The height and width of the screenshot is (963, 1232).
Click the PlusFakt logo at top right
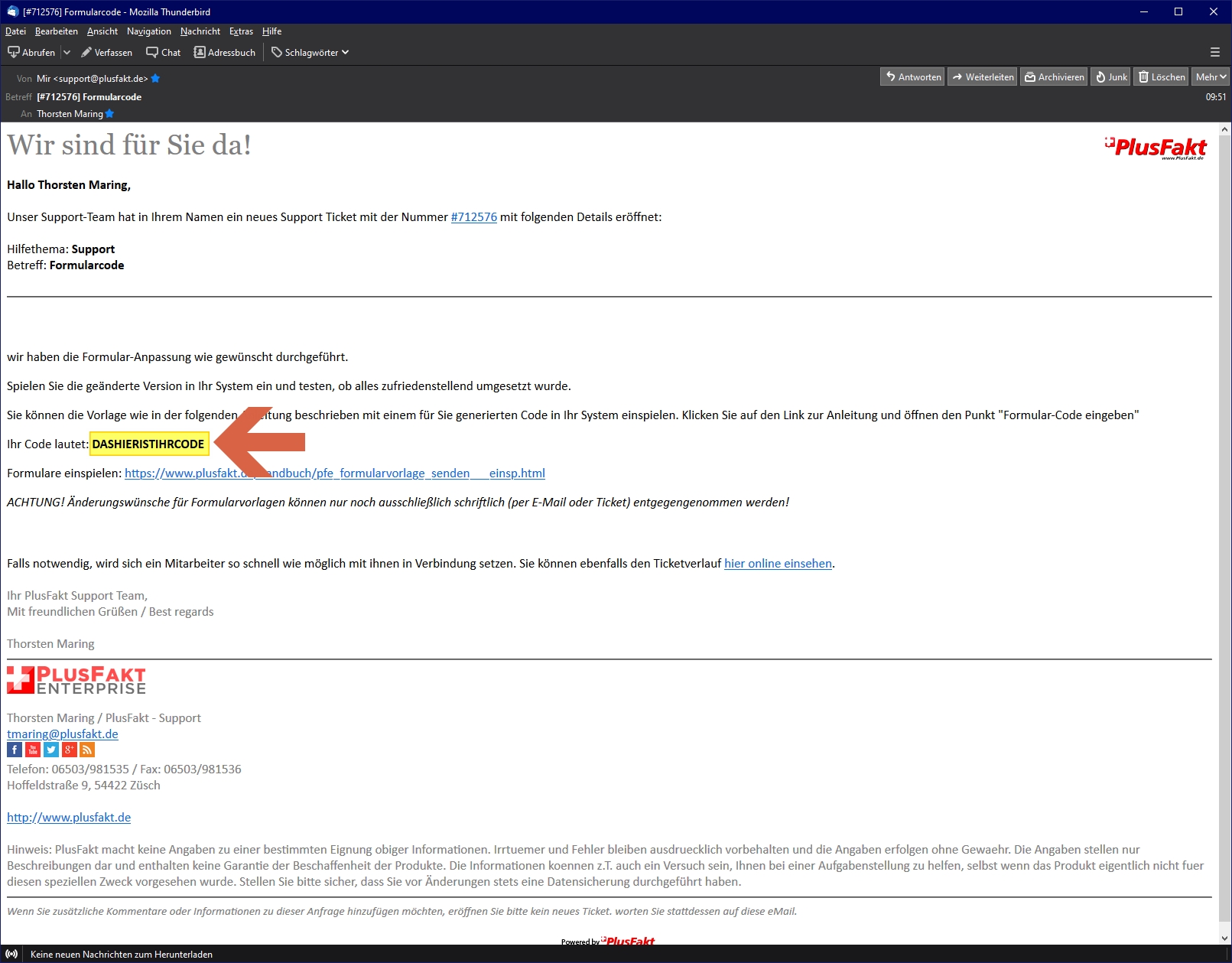pyautogui.click(x=1156, y=148)
